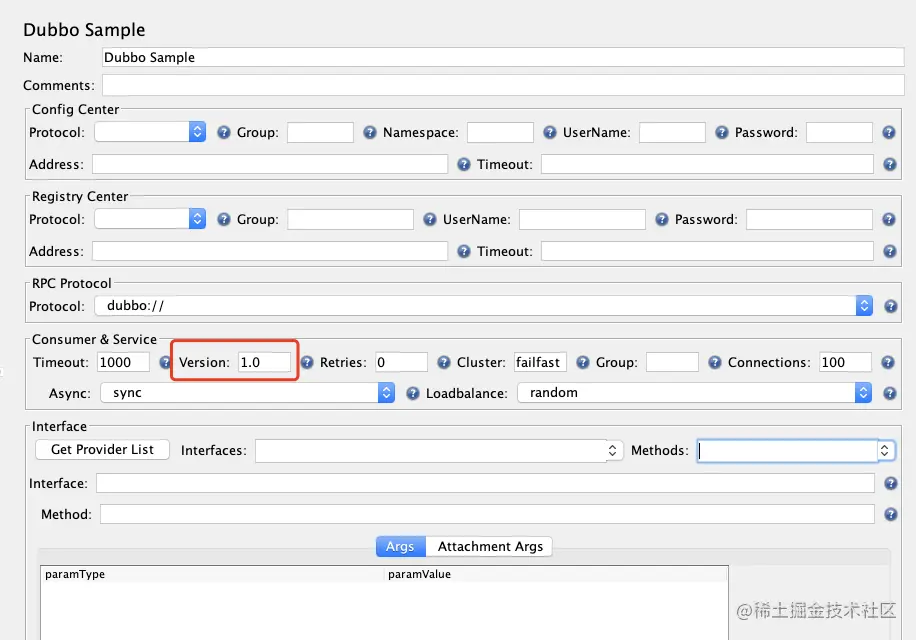Click help icon after Registry Center Group field

point(430,220)
